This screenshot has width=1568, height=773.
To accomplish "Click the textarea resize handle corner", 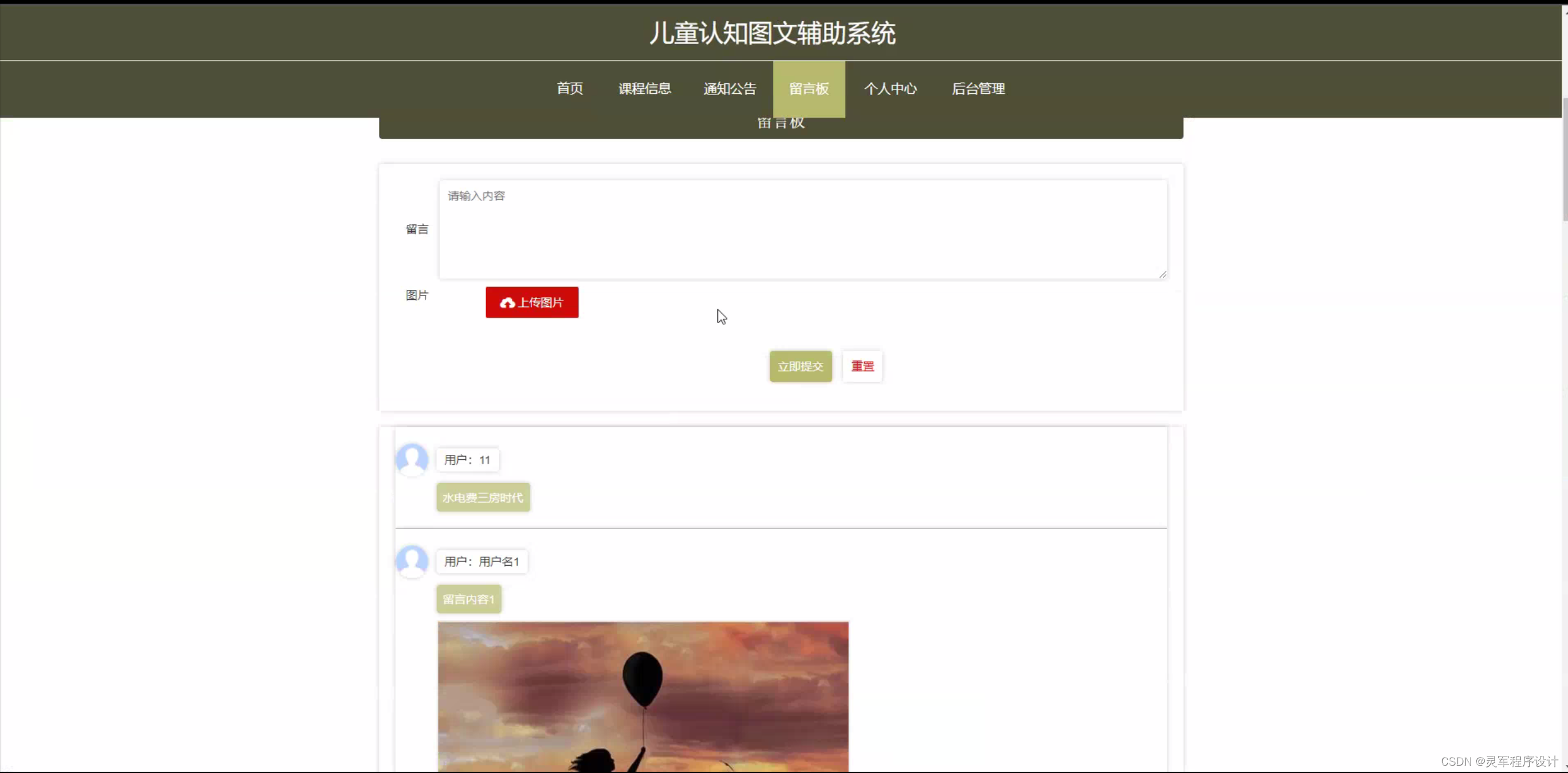I will (x=1162, y=275).
